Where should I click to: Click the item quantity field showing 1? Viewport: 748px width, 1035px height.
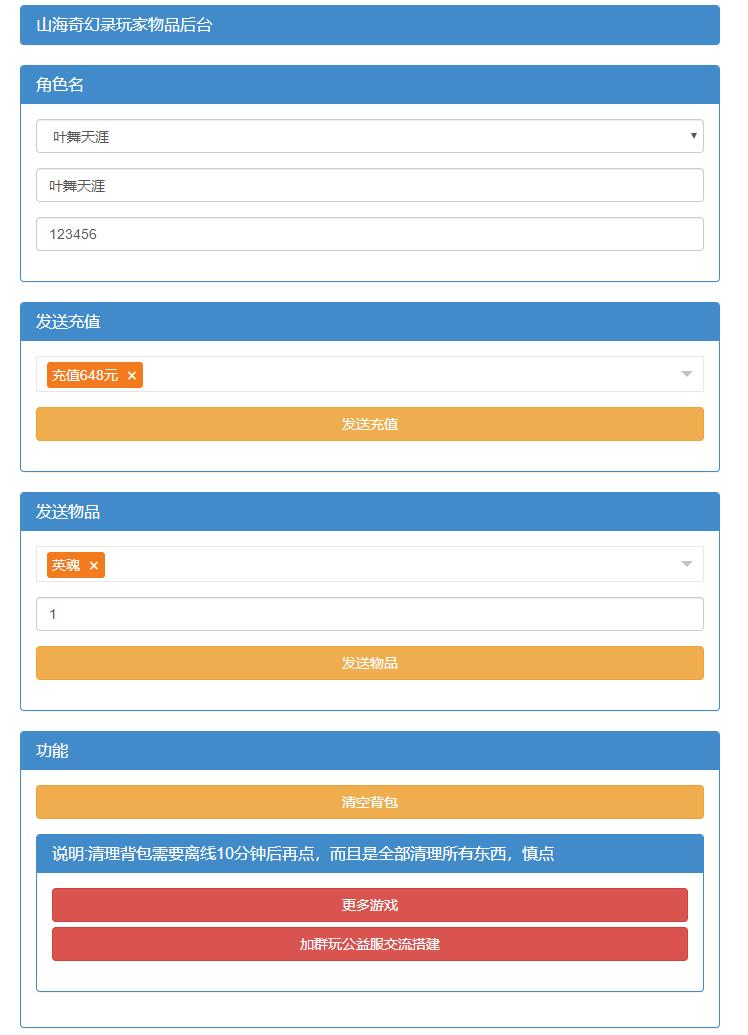[x=370, y=615]
